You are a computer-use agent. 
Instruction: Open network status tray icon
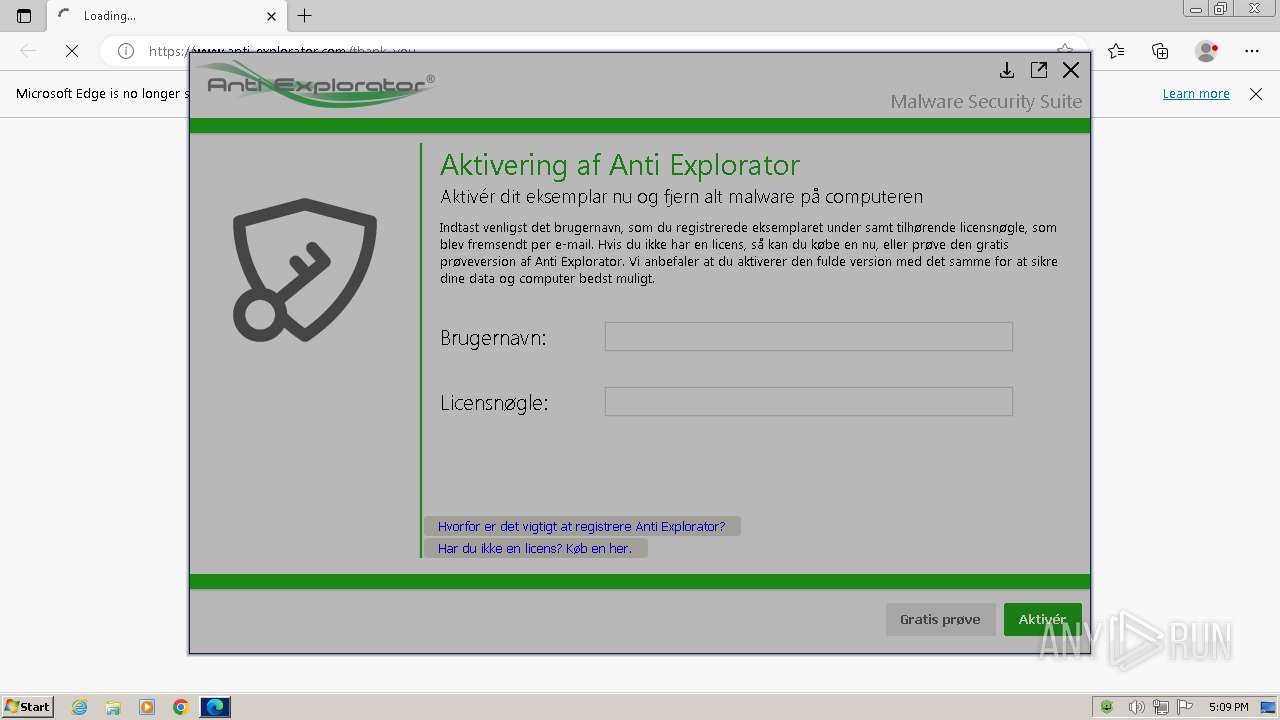pyautogui.click(x=1161, y=707)
